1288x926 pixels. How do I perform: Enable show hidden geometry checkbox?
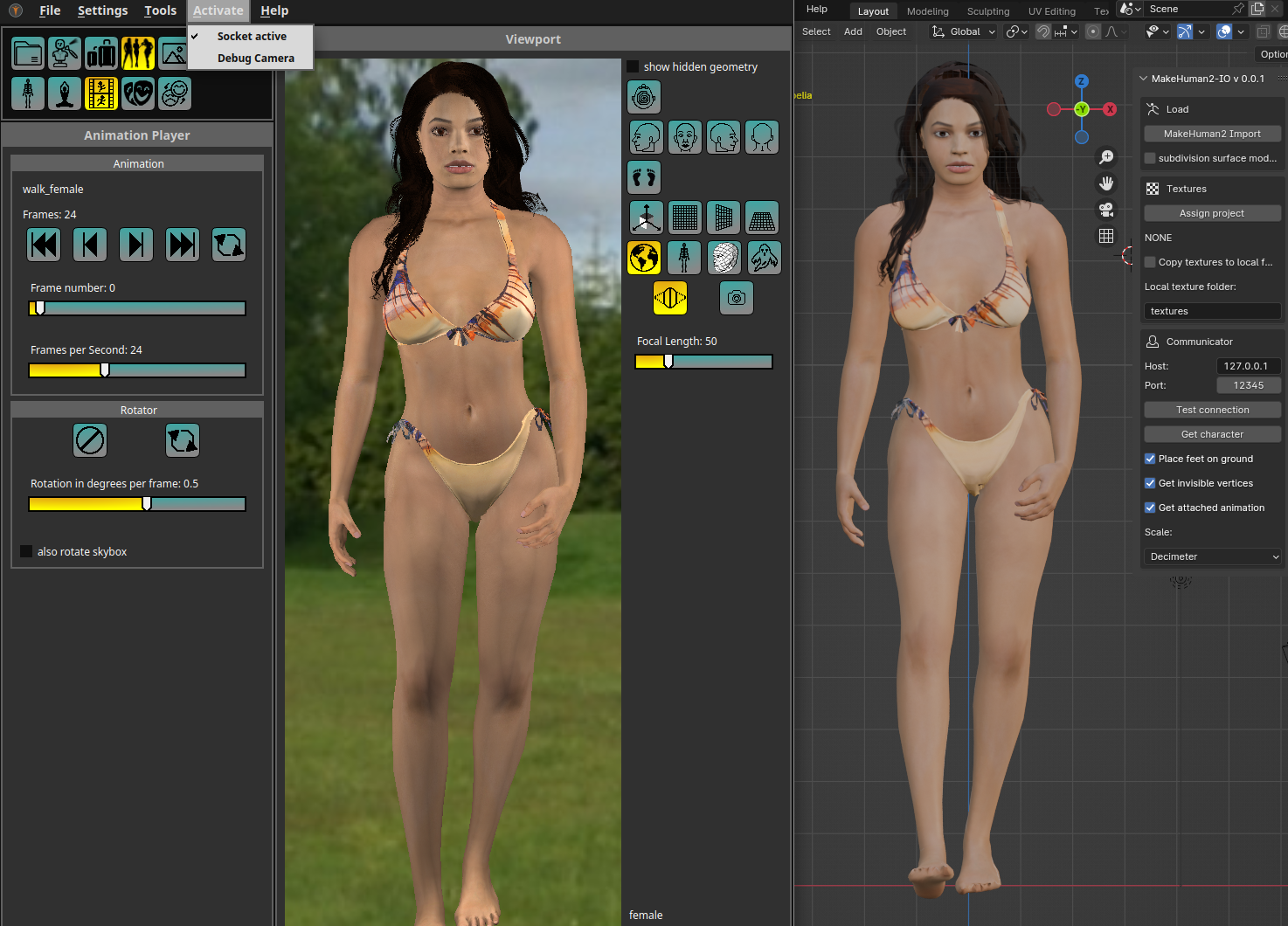[633, 67]
